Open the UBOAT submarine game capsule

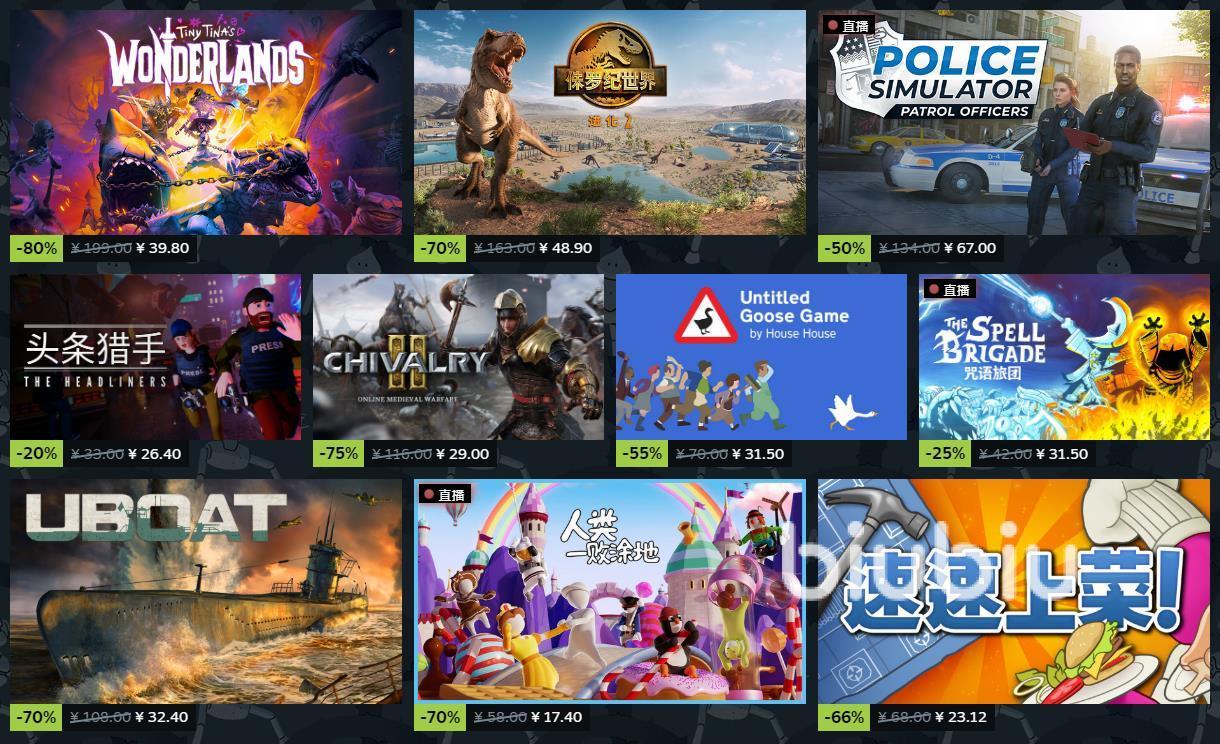coord(206,592)
